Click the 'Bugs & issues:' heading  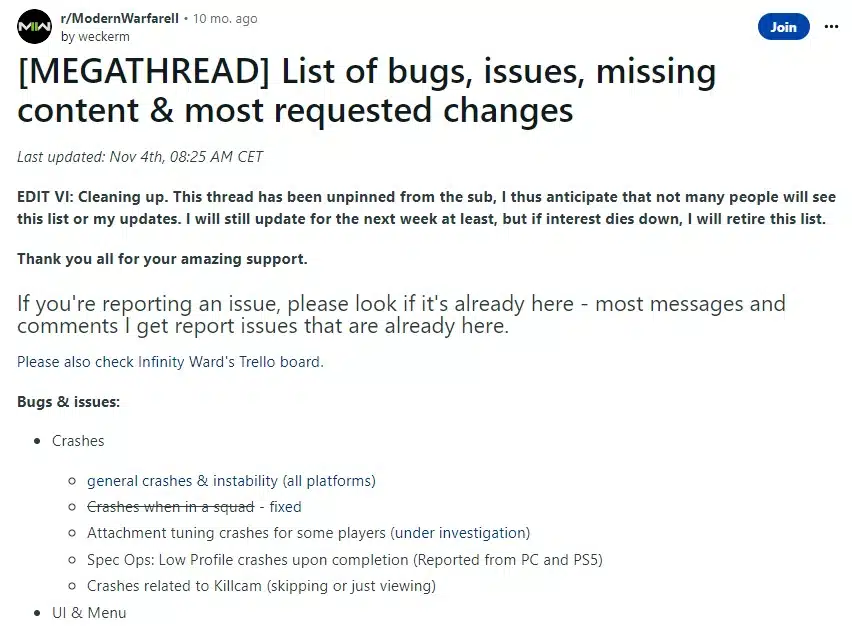tap(68, 401)
